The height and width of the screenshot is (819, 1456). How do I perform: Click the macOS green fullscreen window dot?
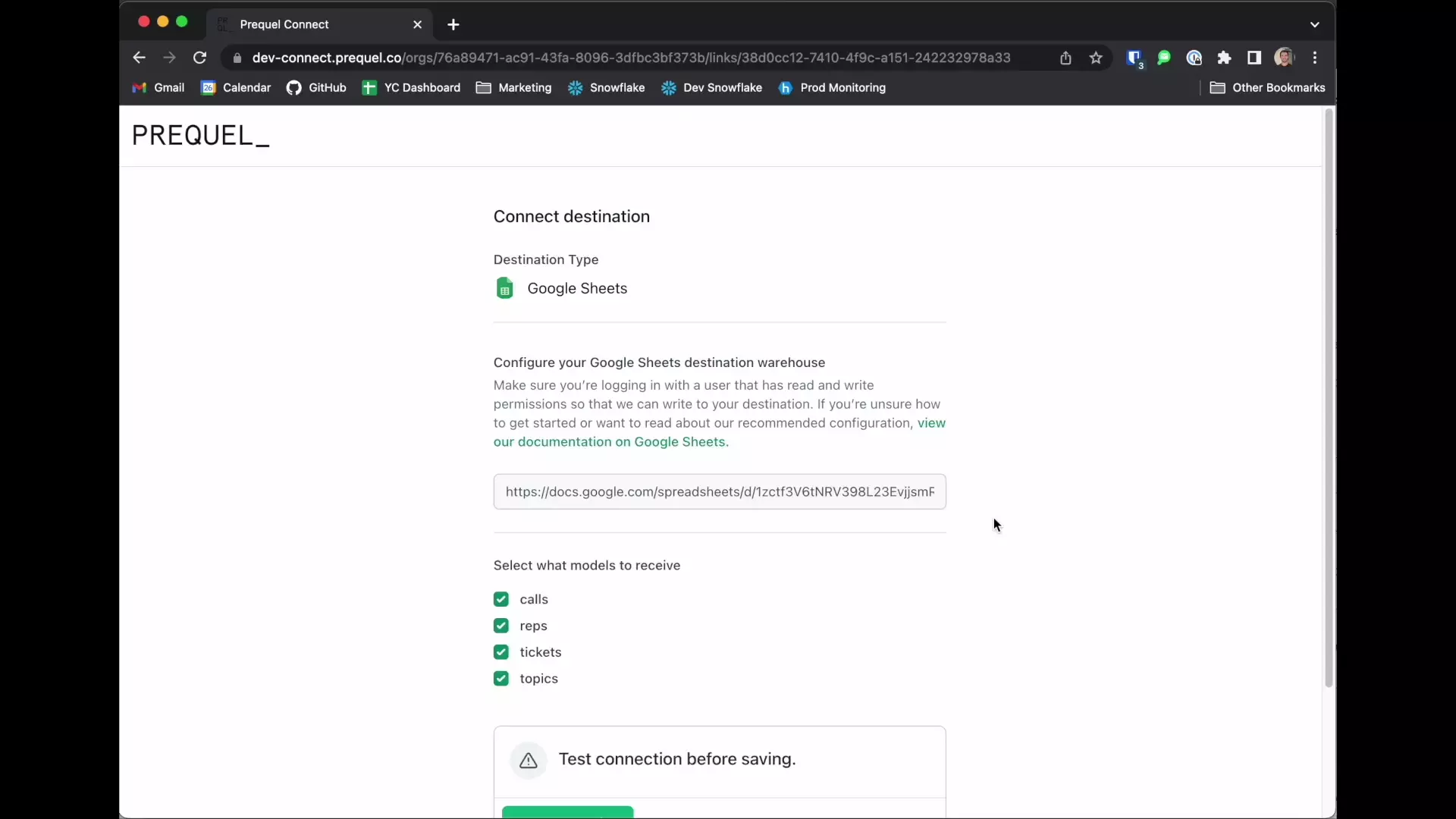coord(182,22)
